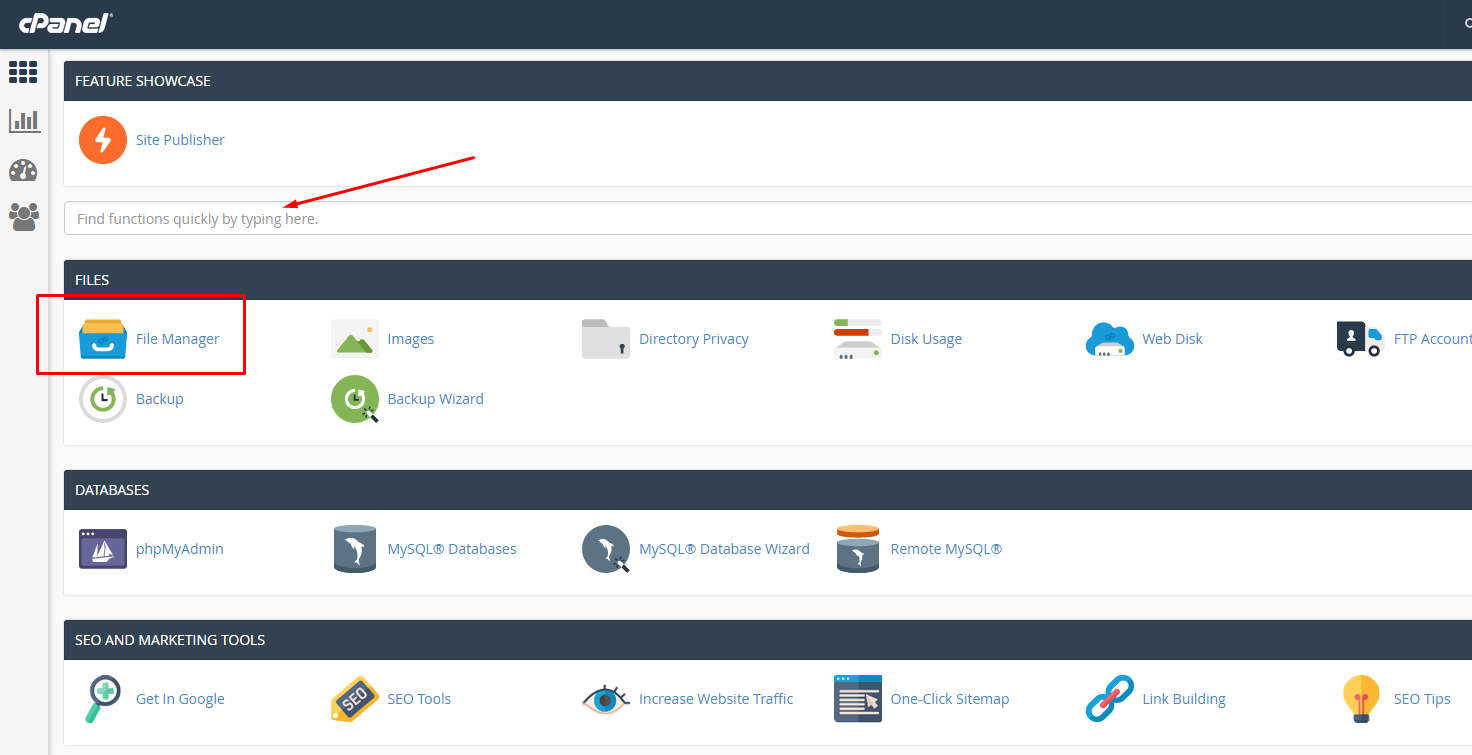Open the Link Building text link
The width and height of the screenshot is (1472, 755).
[x=1184, y=699]
